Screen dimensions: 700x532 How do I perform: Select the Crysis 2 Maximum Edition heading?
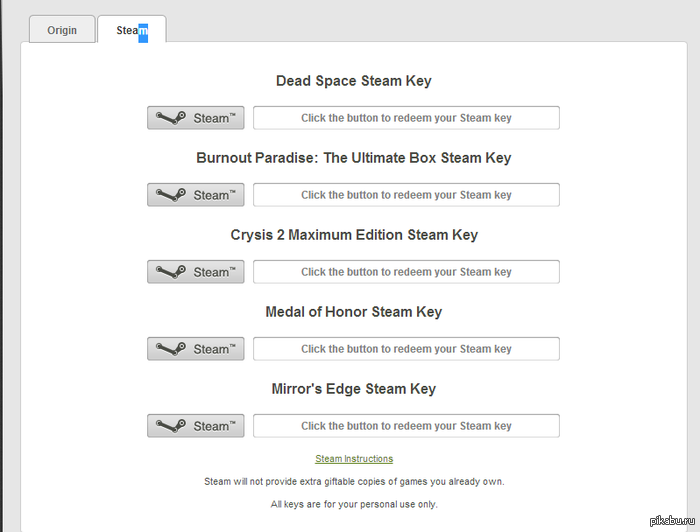pyautogui.click(x=354, y=235)
